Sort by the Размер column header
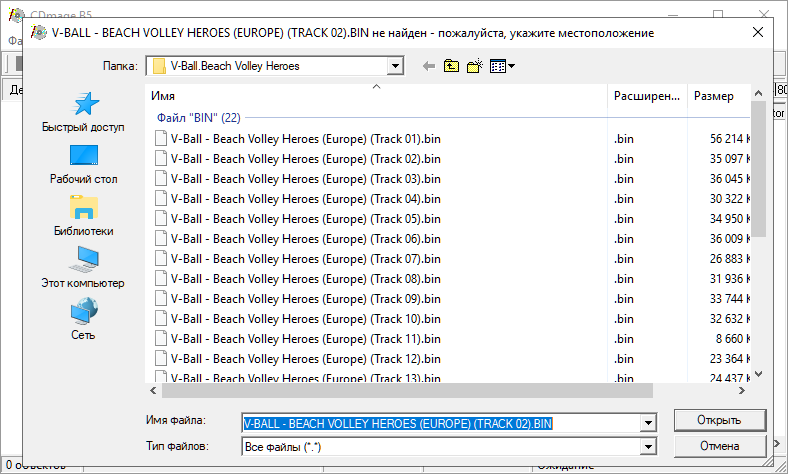The image size is (788, 474). pyautogui.click(x=719, y=96)
